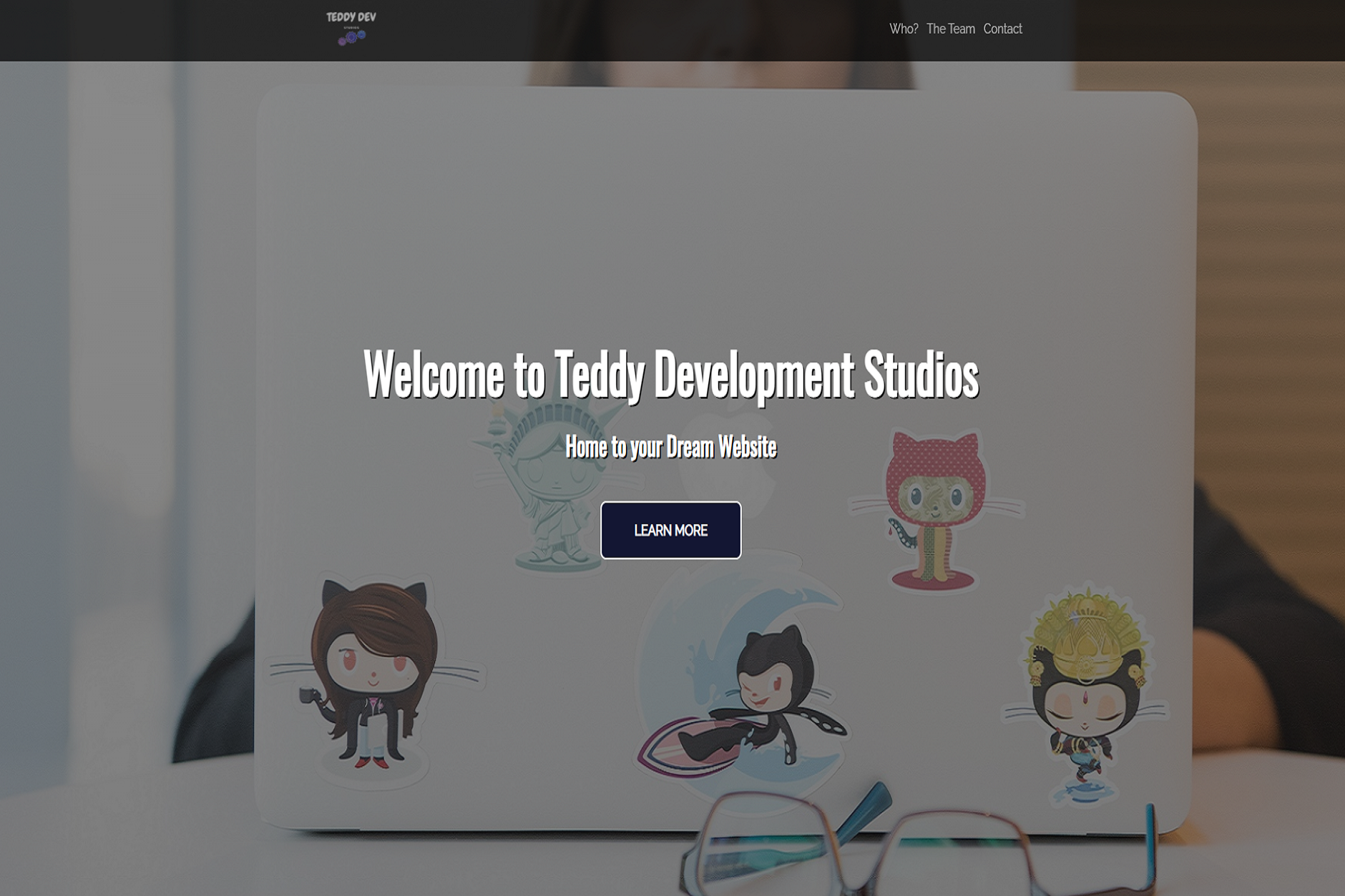Click the Home to your Dream Website tagline

(671, 447)
